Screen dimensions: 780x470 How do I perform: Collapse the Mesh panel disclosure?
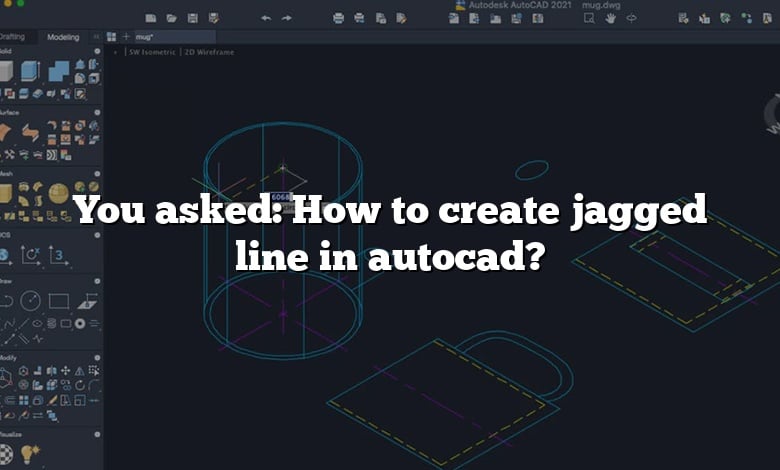pos(97,174)
